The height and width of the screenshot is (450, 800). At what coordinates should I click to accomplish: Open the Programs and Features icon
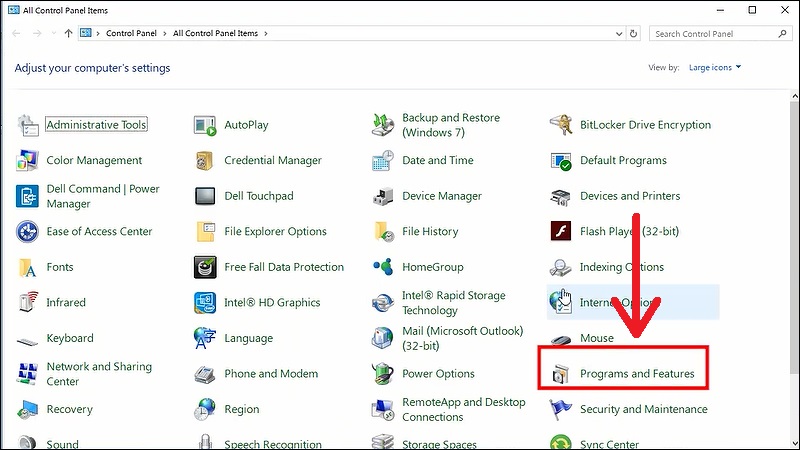561,375
